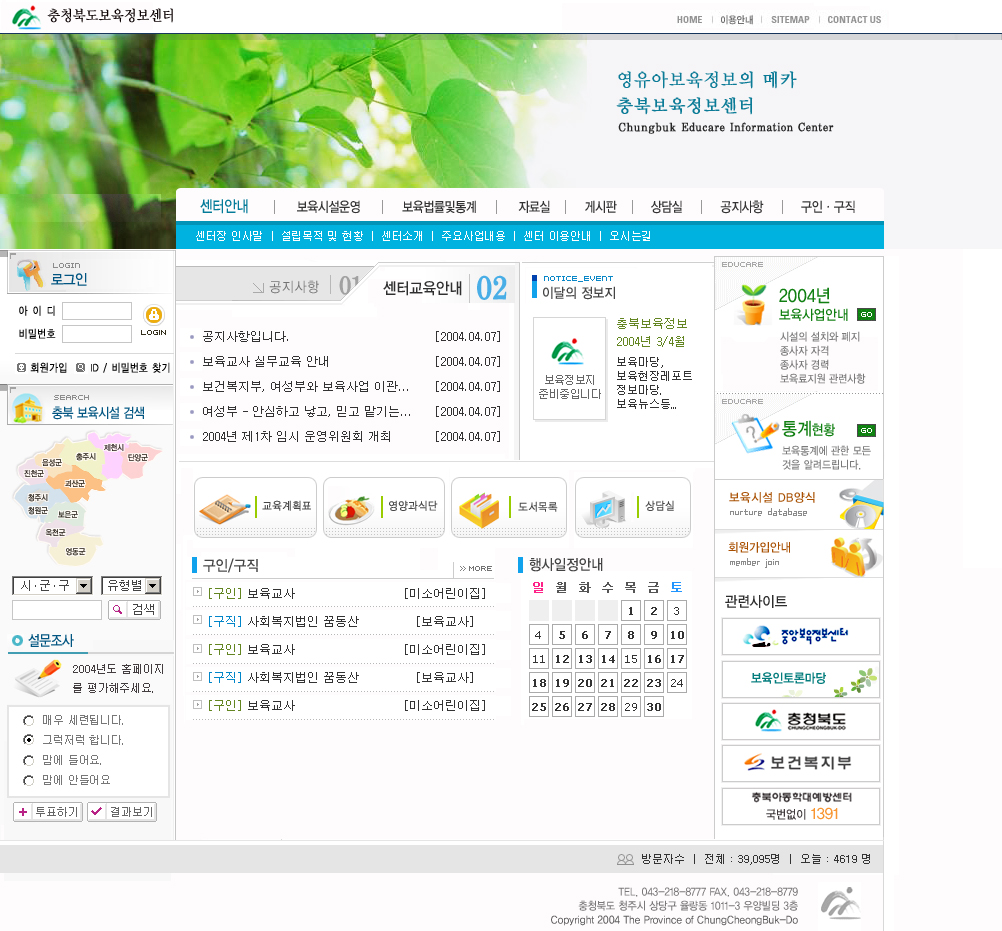Viewport: 1002px width, 931px height.
Task: Show MORE 구인/구직 listings
Action: pyautogui.click(x=475, y=568)
